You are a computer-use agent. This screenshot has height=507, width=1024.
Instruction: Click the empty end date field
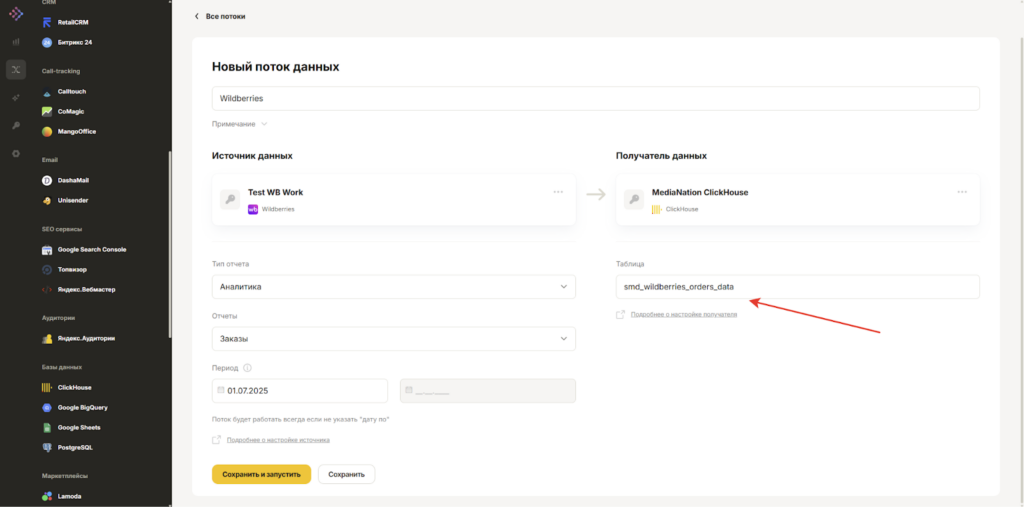(488, 391)
